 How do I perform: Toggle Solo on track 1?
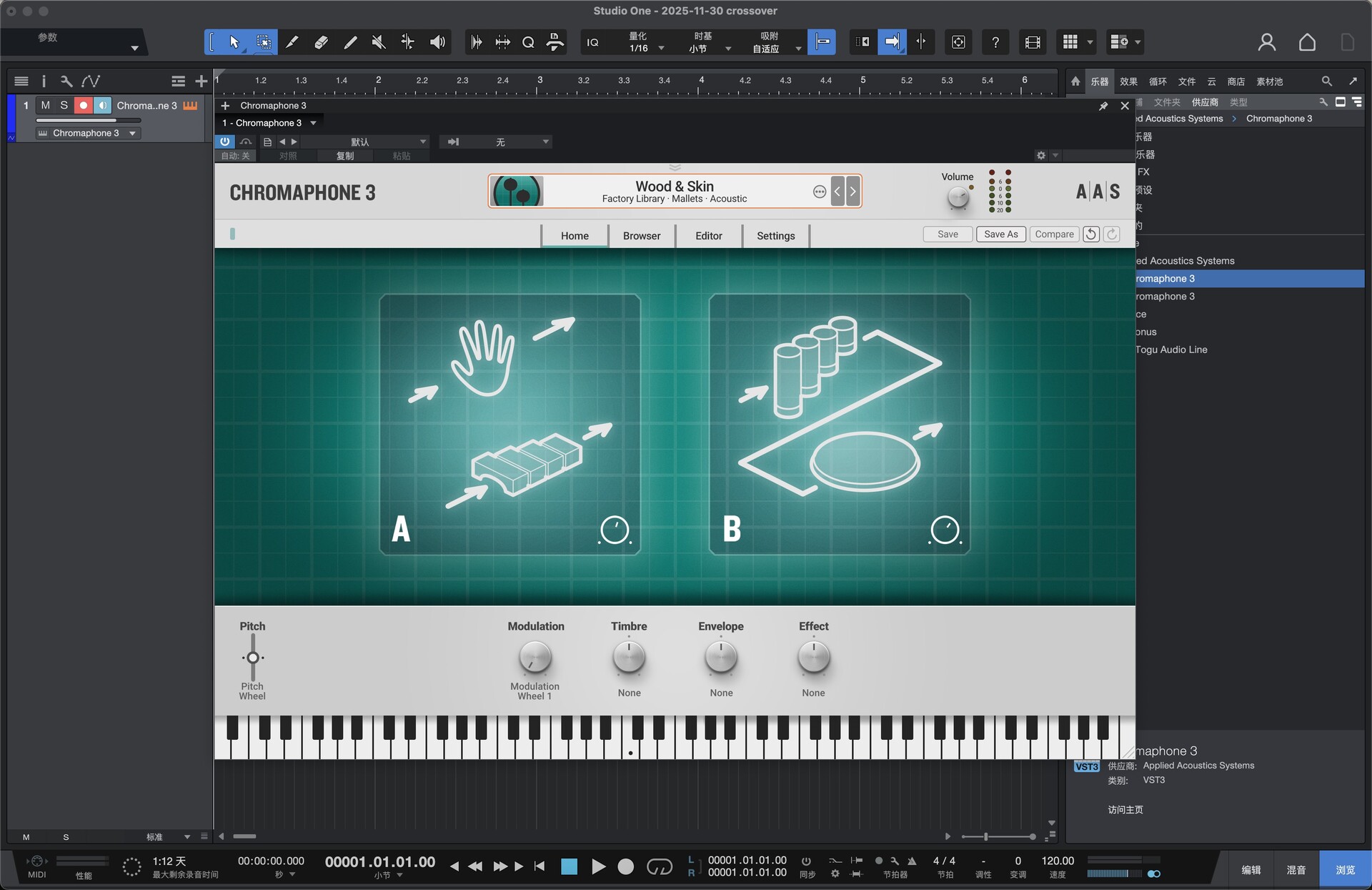point(64,105)
